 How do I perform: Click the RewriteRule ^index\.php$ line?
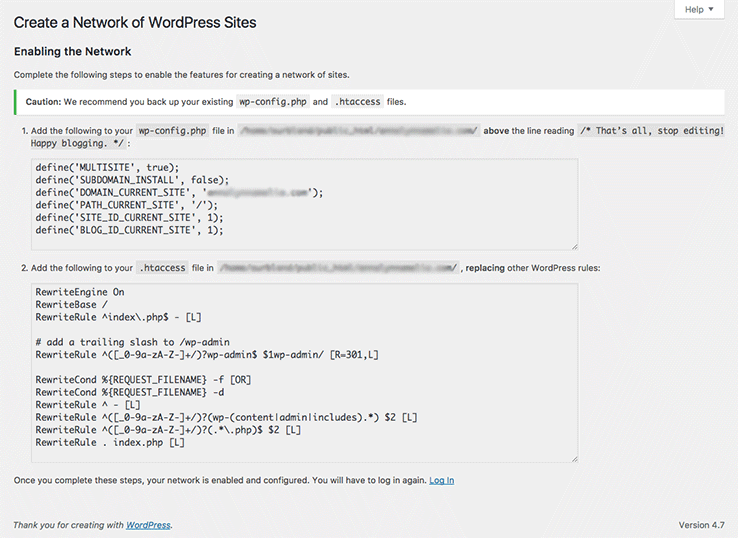pyautogui.click(x=118, y=317)
